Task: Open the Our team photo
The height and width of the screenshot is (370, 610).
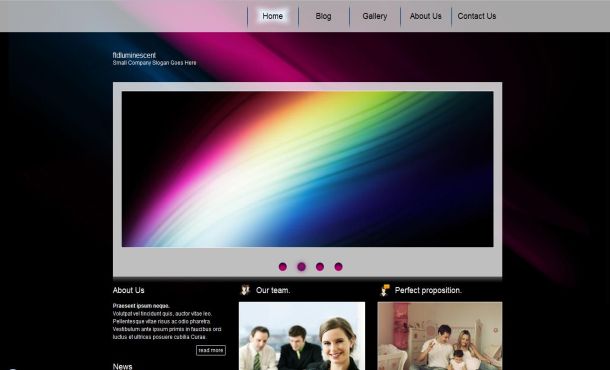Action: [x=302, y=336]
